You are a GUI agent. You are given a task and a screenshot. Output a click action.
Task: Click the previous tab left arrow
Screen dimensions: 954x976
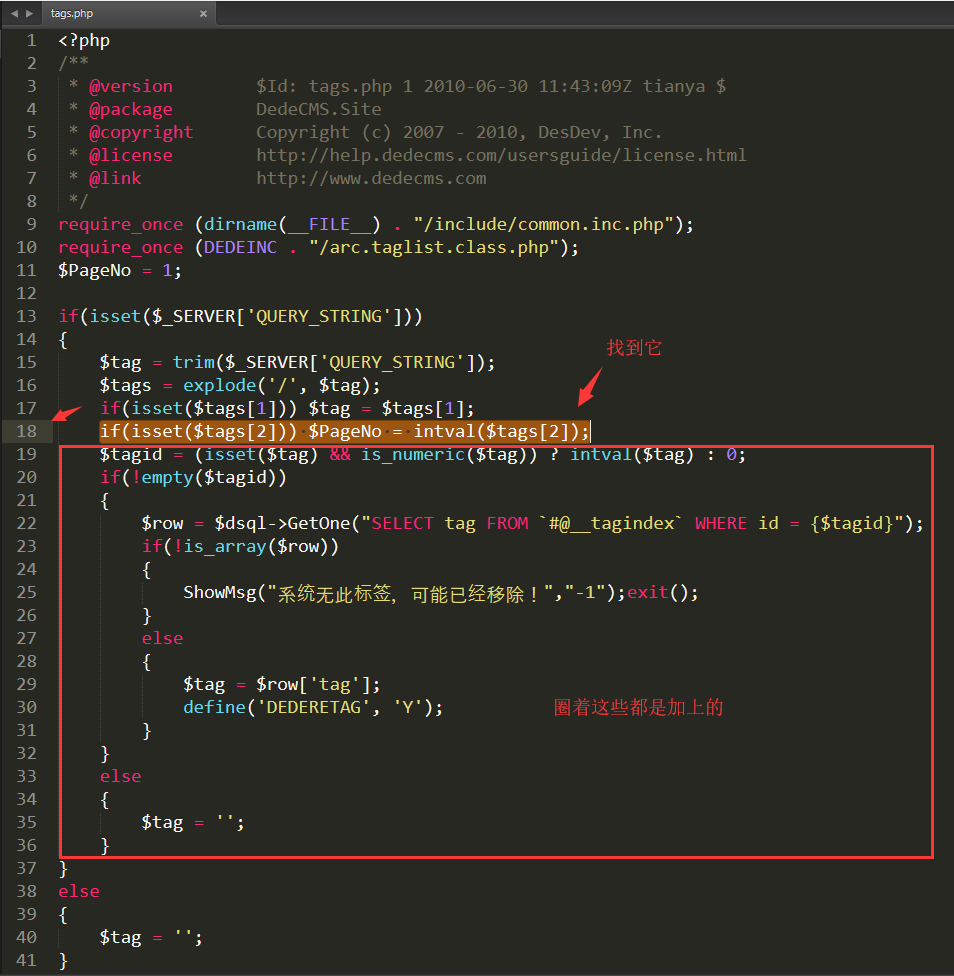point(14,13)
